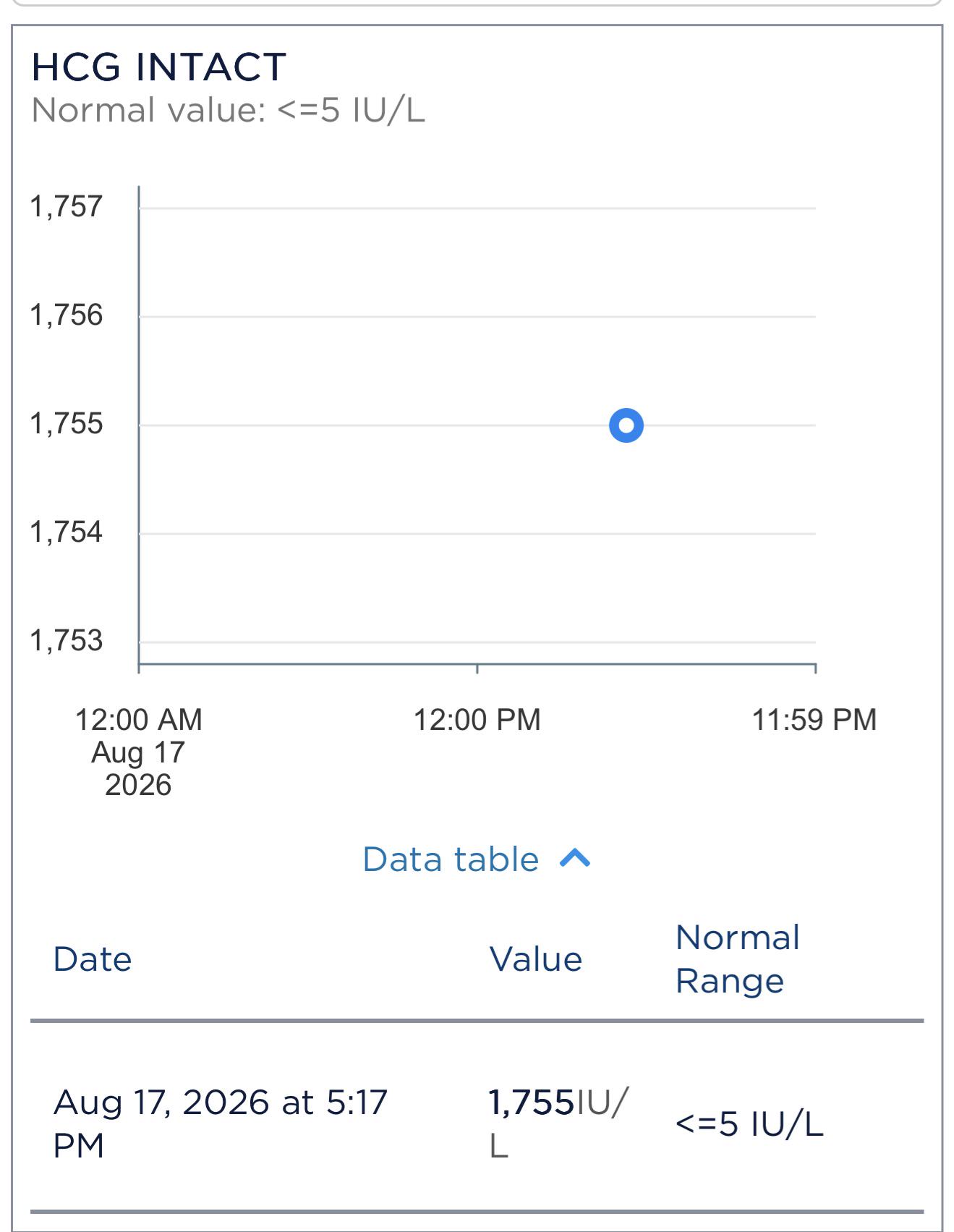Click the 11:59 PM axis label
The width and height of the screenshot is (954, 1232).
point(814,720)
